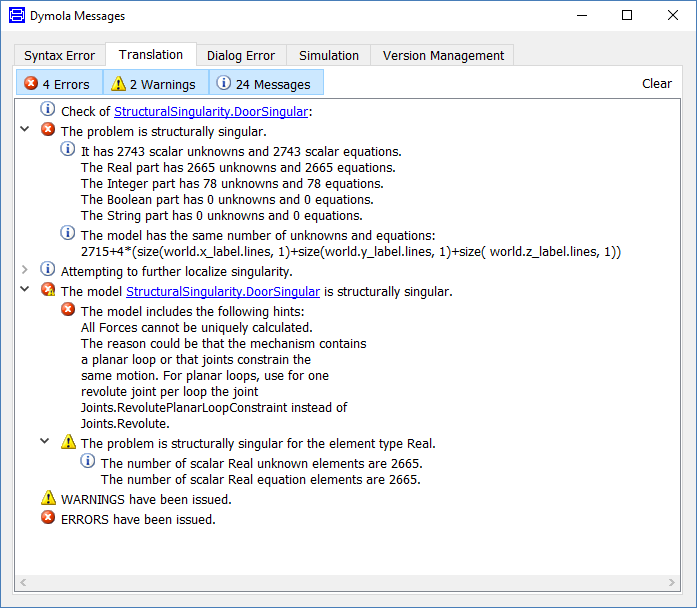The image size is (697, 608).
Task: Click the error icon beside 'The problem is structurally singular.'
Action: tap(48, 129)
